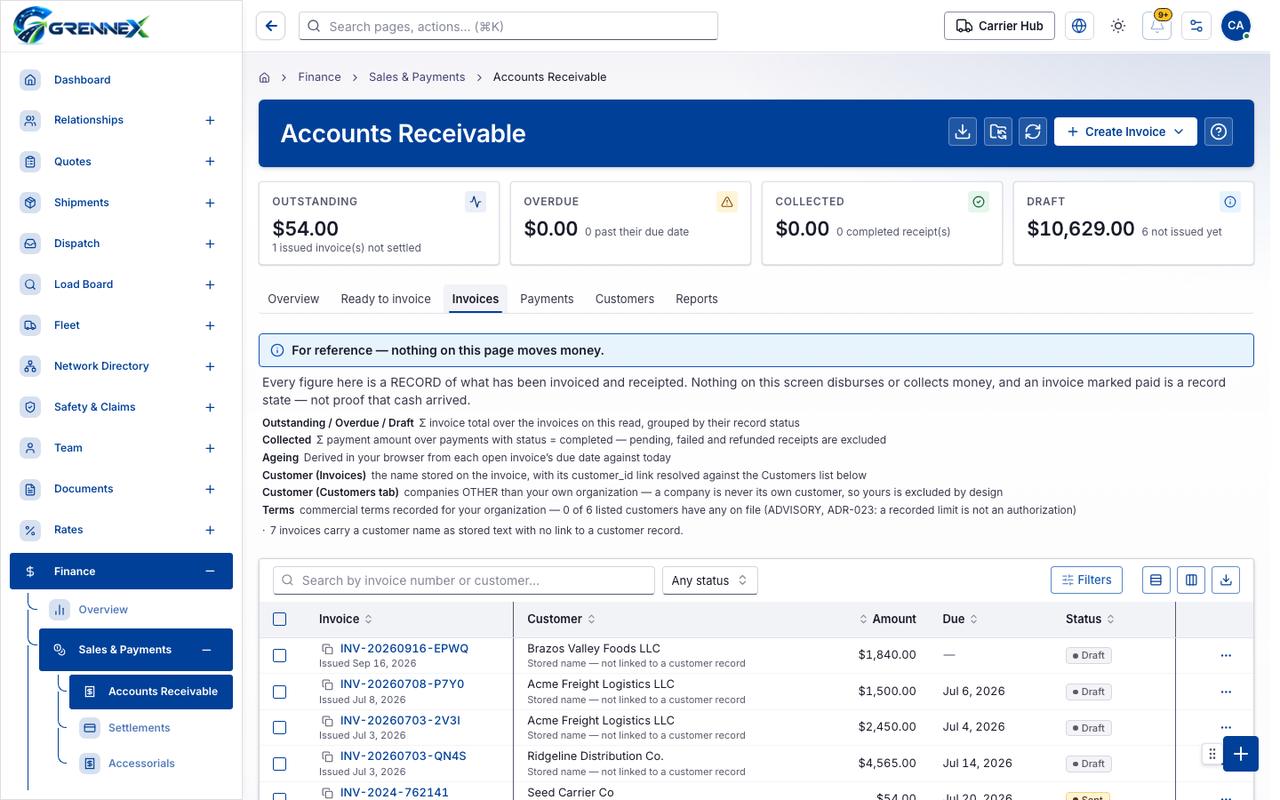Click the floating blue plus button
The height and width of the screenshot is (800, 1280).
pyautogui.click(x=1240, y=754)
